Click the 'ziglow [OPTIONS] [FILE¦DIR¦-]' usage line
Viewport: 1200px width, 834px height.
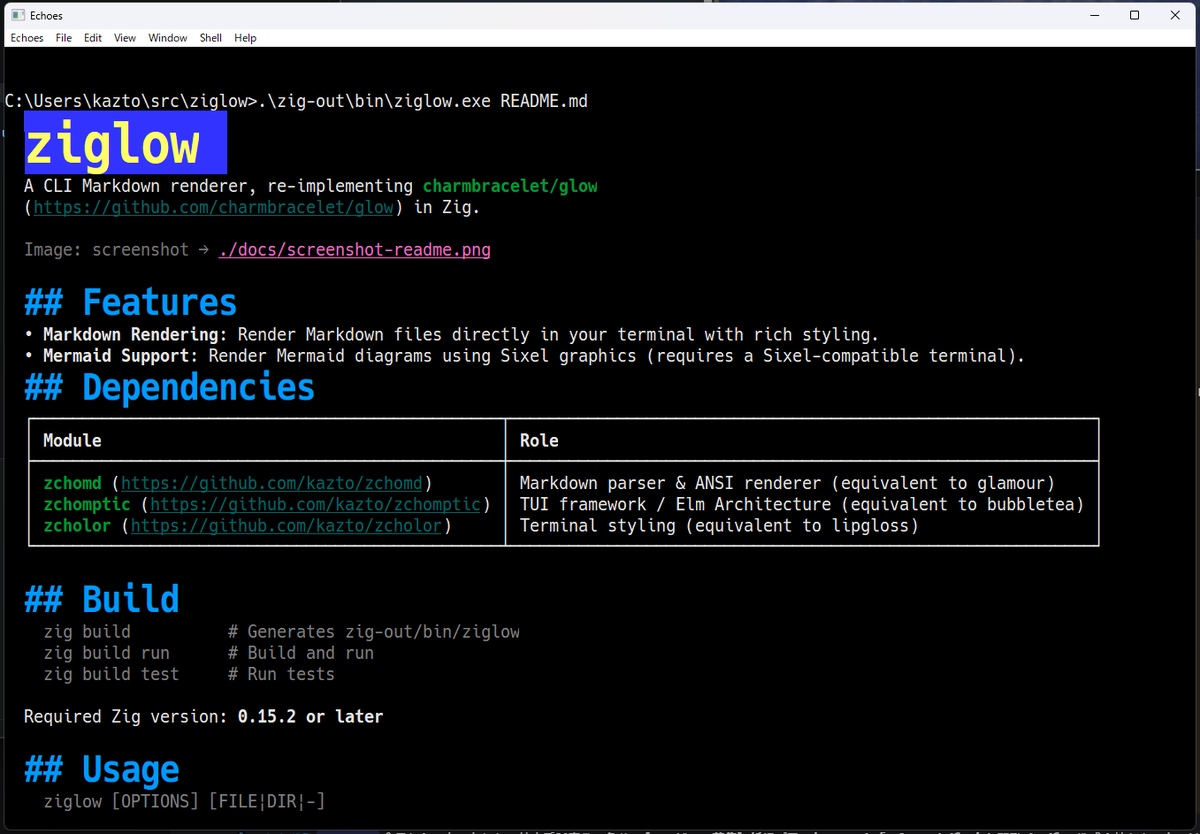coord(184,802)
